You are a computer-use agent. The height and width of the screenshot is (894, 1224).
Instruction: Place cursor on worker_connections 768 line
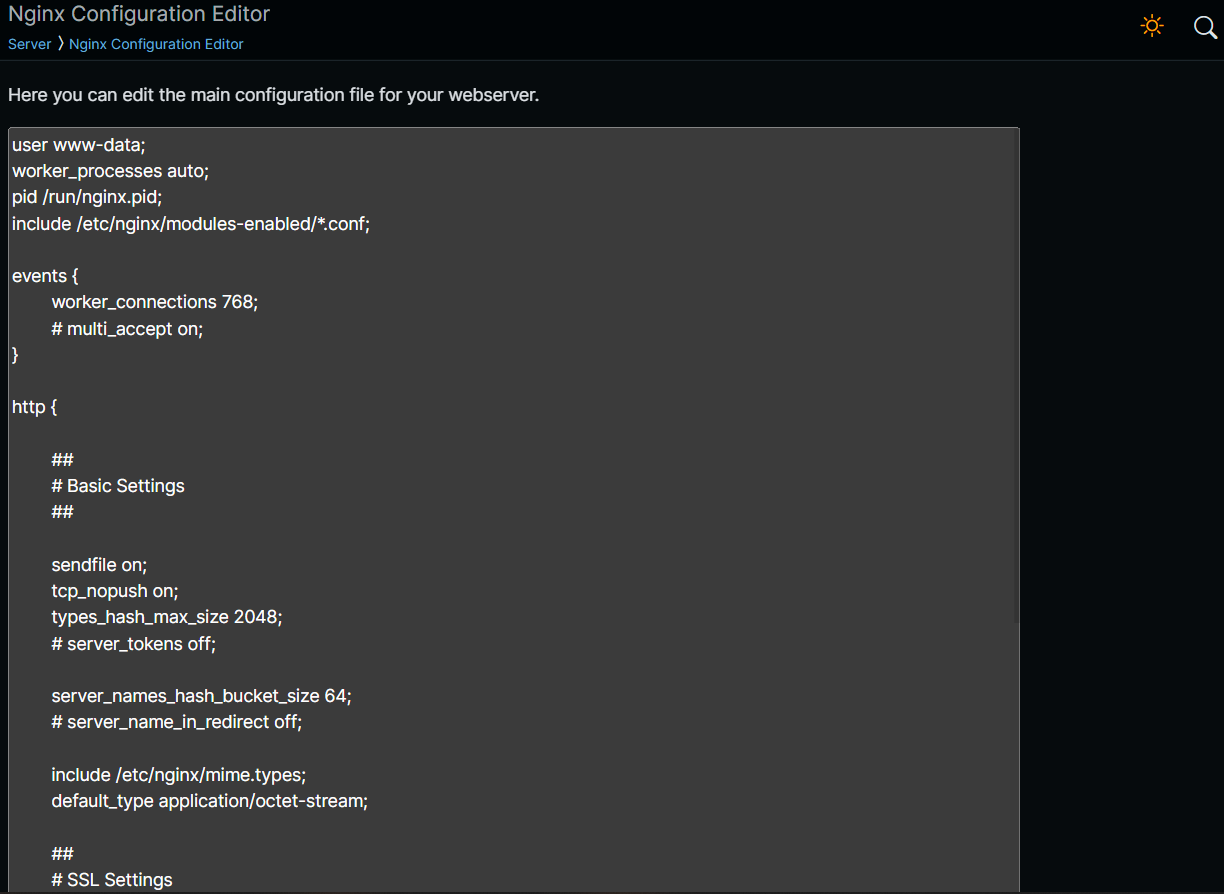pyautogui.click(x=155, y=302)
